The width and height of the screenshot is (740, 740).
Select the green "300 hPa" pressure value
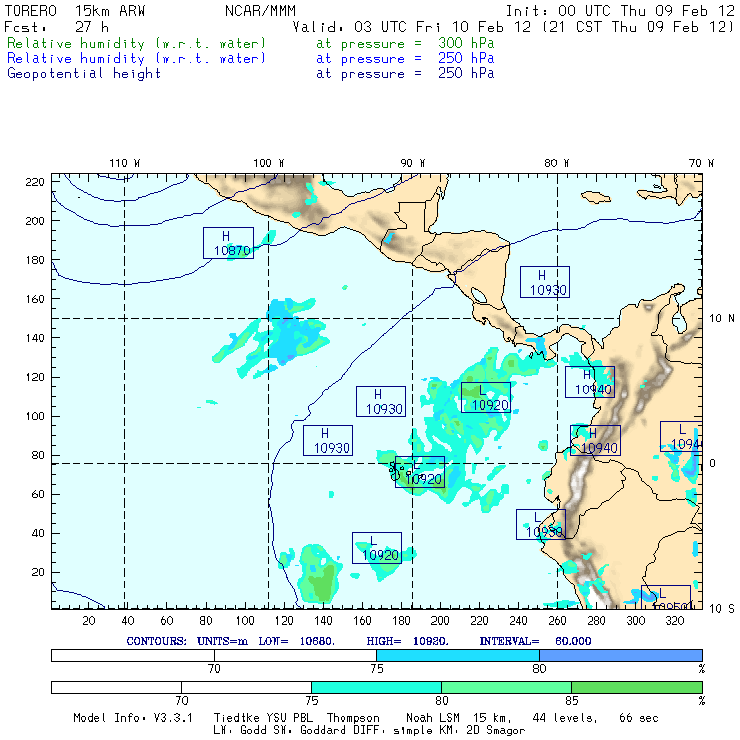pyautogui.click(x=466, y=43)
